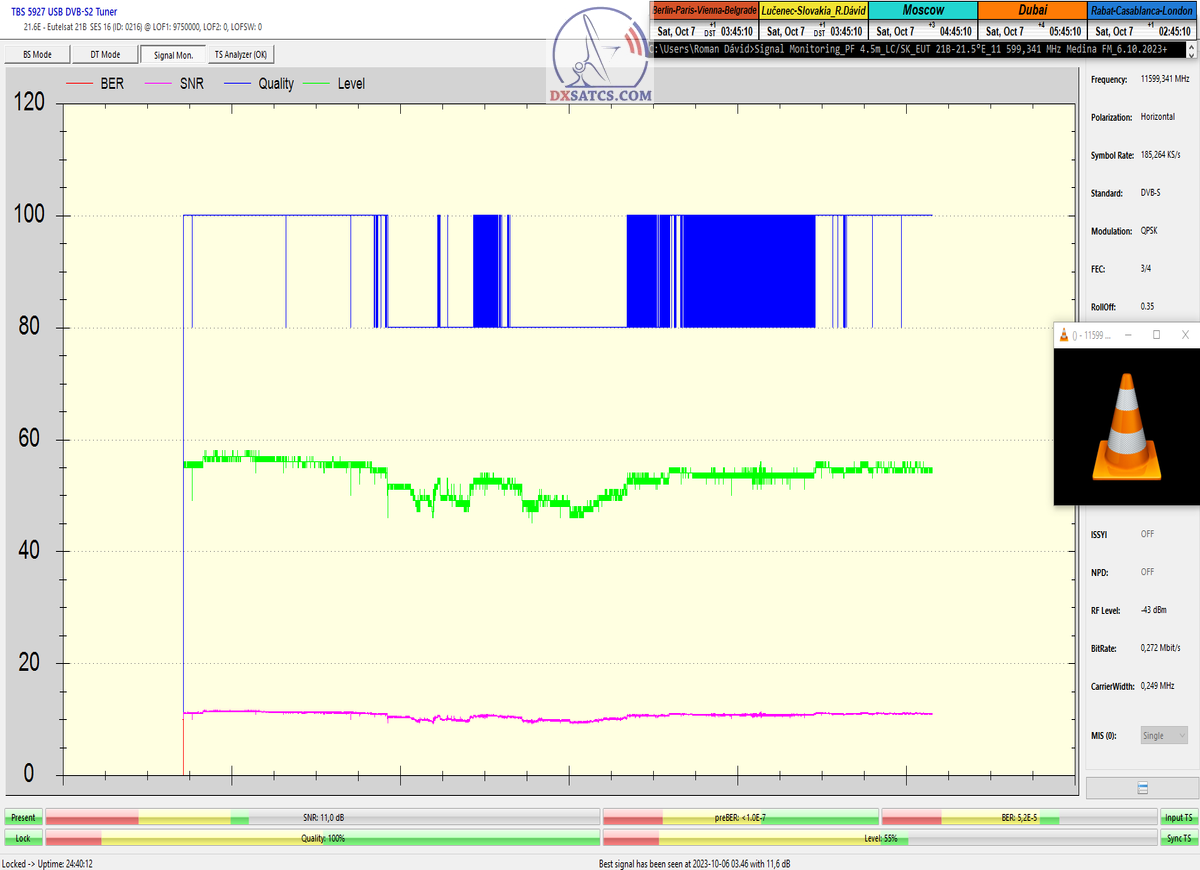Open the TS Analyzer (OK) tab
Image resolution: width=1200 pixels, height=870 pixels.
tap(240, 55)
